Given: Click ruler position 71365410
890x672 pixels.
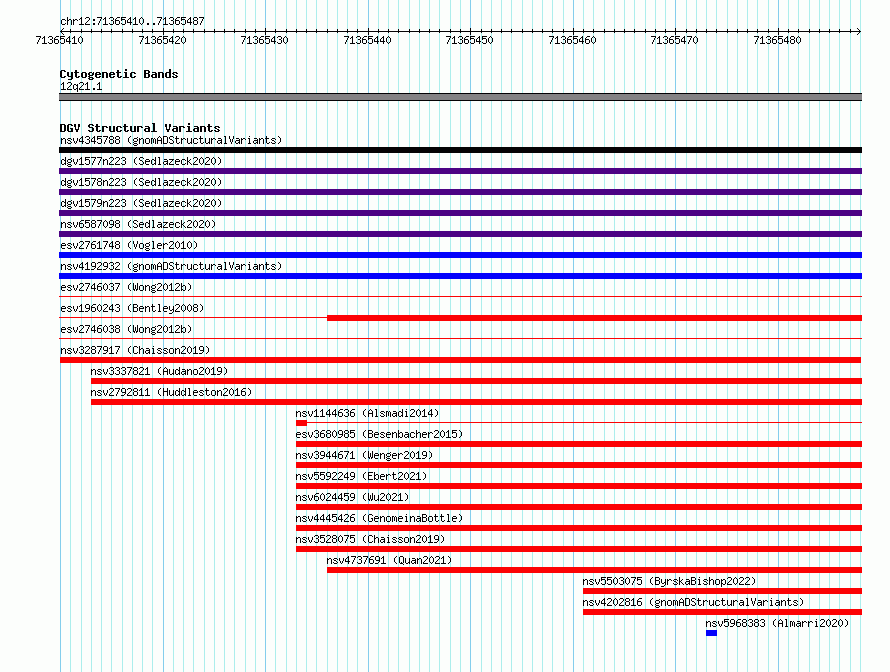Looking at the screenshot, I should click(59, 40).
